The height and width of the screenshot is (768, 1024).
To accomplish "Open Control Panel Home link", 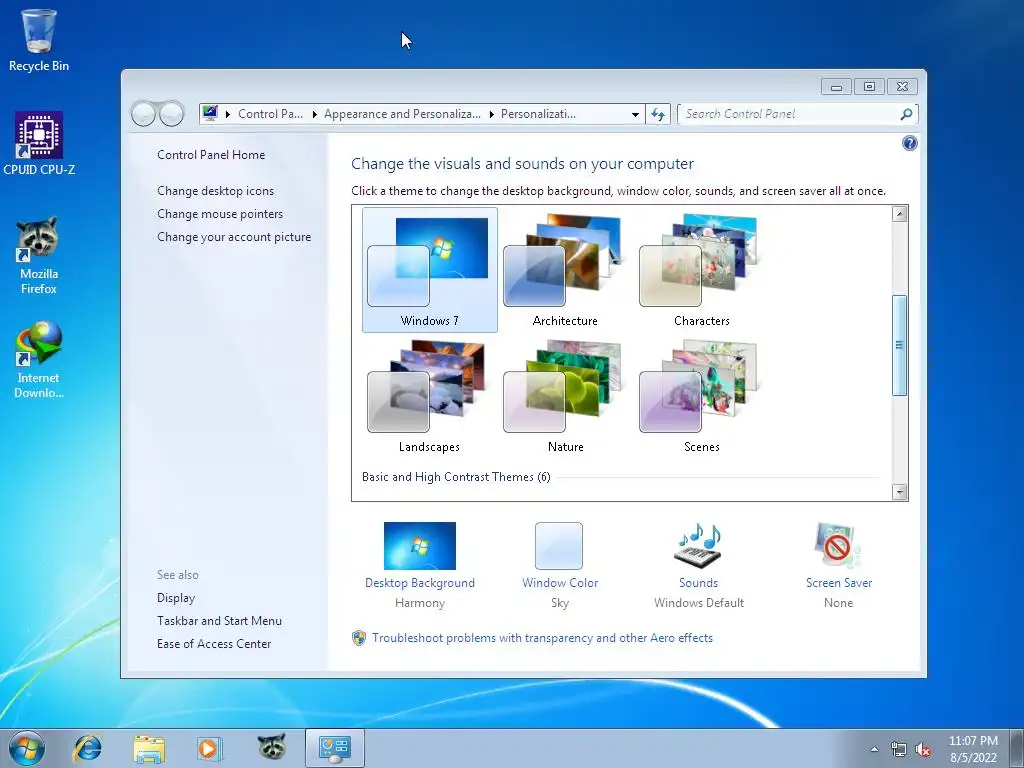I will pyautogui.click(x=211, y=155).
